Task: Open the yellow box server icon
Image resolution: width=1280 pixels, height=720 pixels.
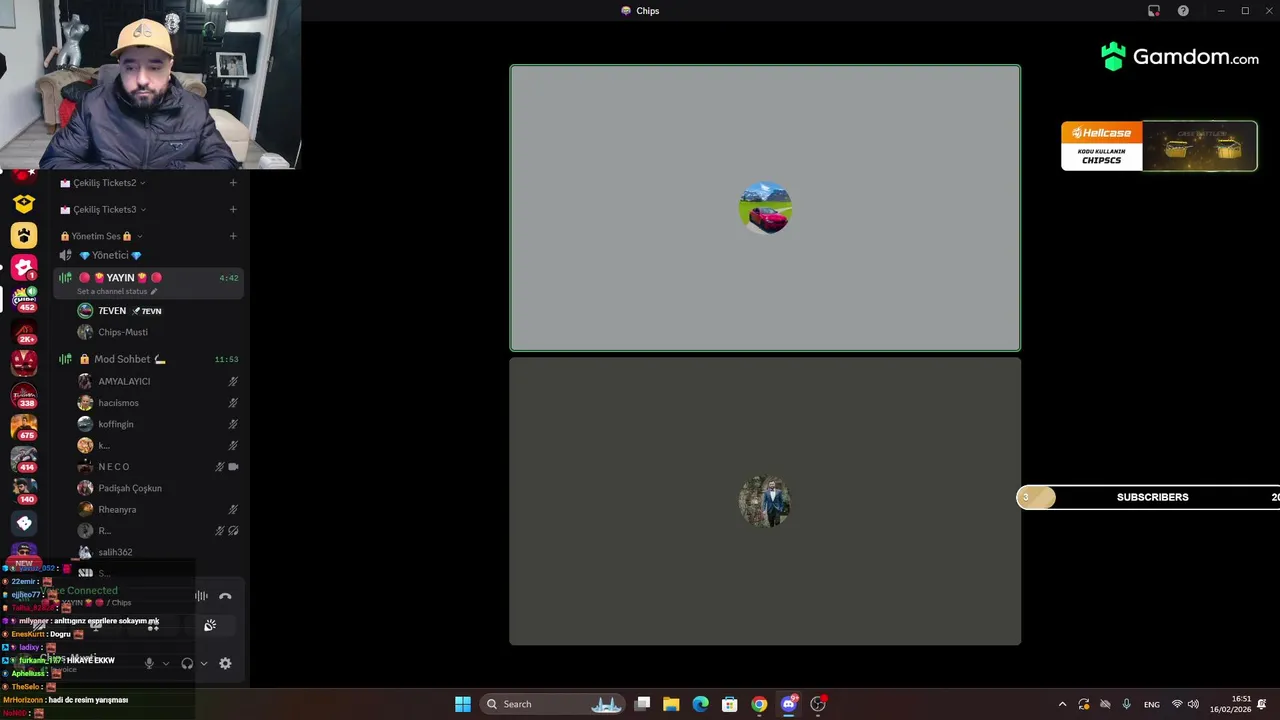Action: [x=24, y=204]
